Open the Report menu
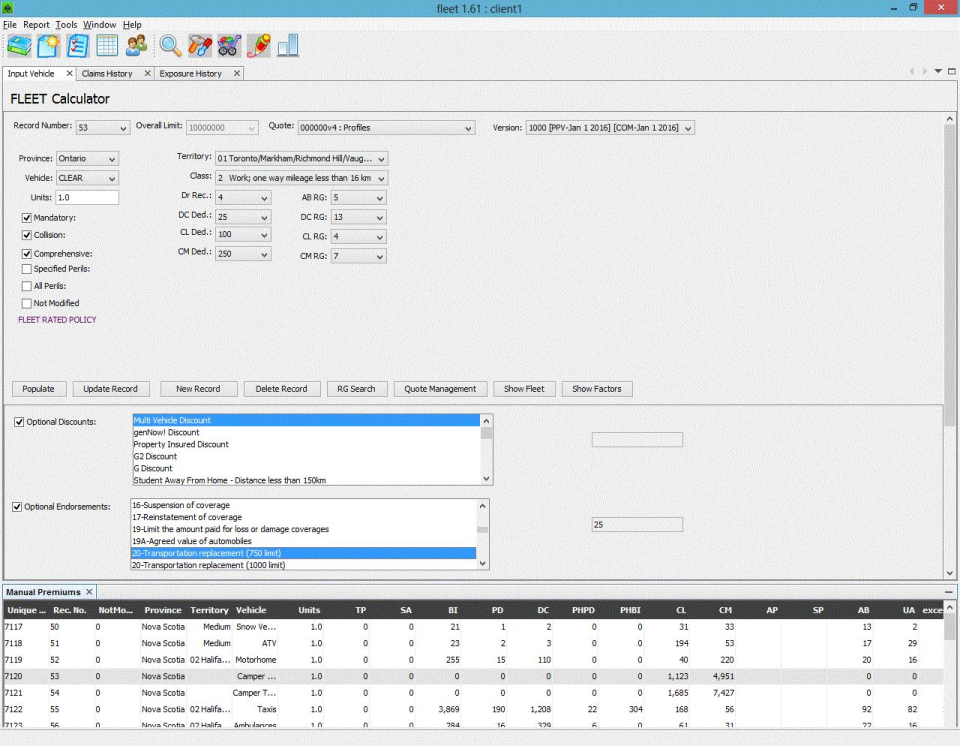 pyautogui.click(x=36, y=24)
